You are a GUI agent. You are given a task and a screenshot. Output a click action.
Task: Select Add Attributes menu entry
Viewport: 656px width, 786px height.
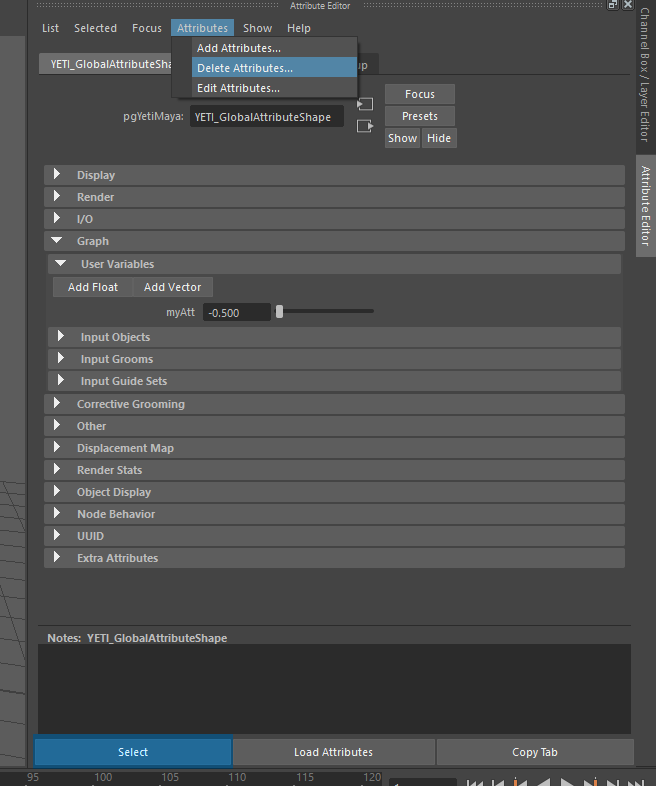point(239,48)
